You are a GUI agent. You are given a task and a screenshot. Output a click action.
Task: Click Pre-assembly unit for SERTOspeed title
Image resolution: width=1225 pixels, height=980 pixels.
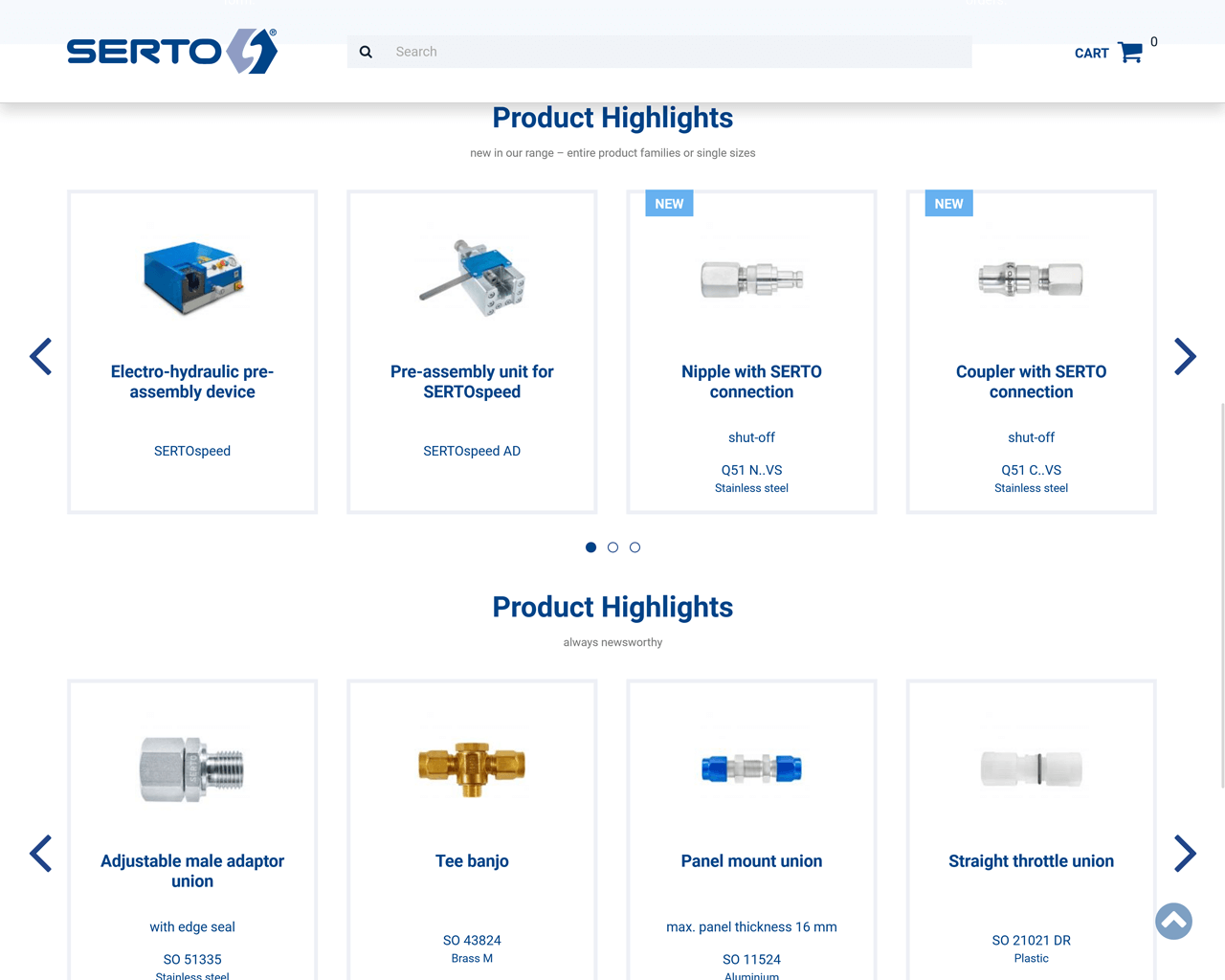[x=472, y=382]
